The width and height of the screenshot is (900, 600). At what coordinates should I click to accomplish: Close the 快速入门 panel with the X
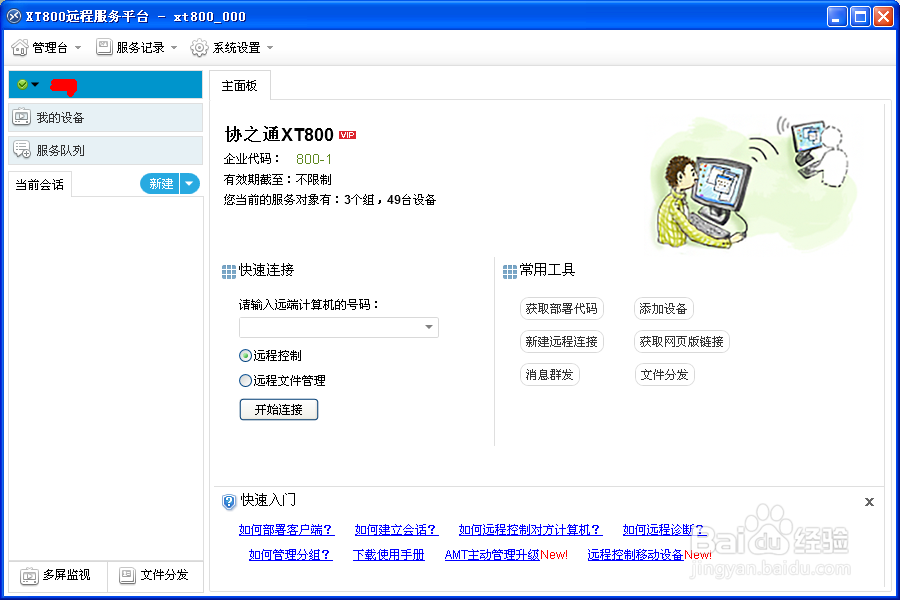(x=869, y=500)
